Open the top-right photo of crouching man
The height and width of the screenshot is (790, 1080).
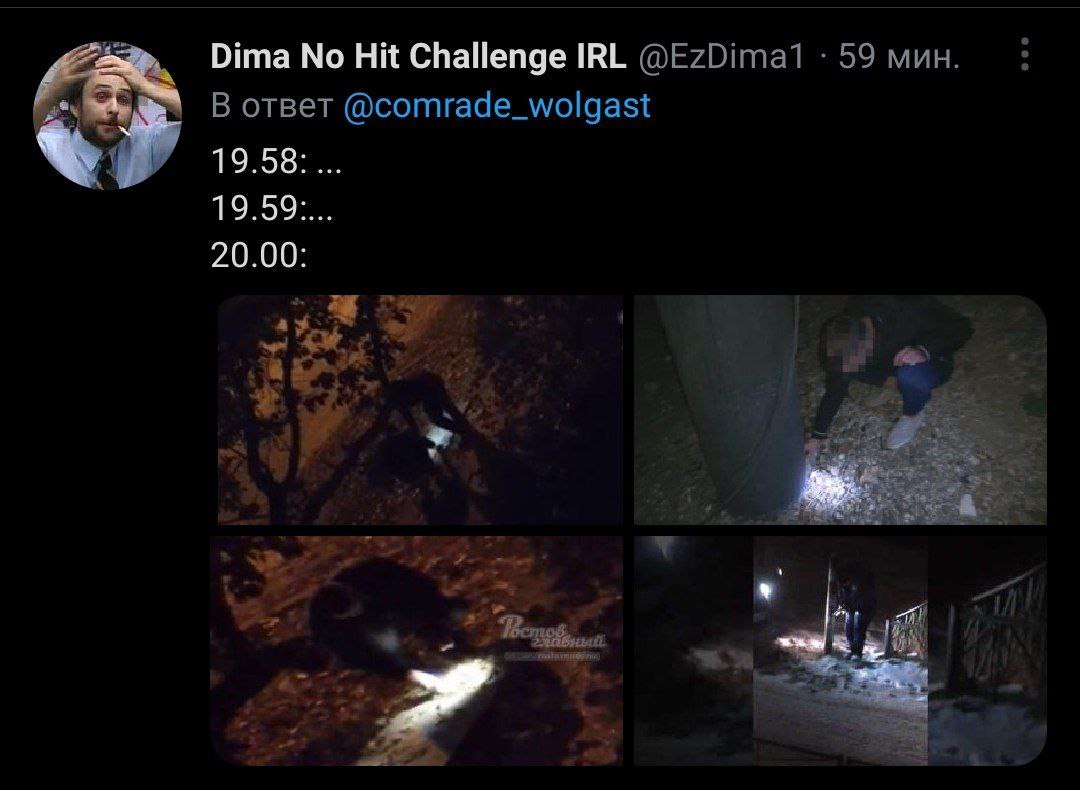pos(840,410)
